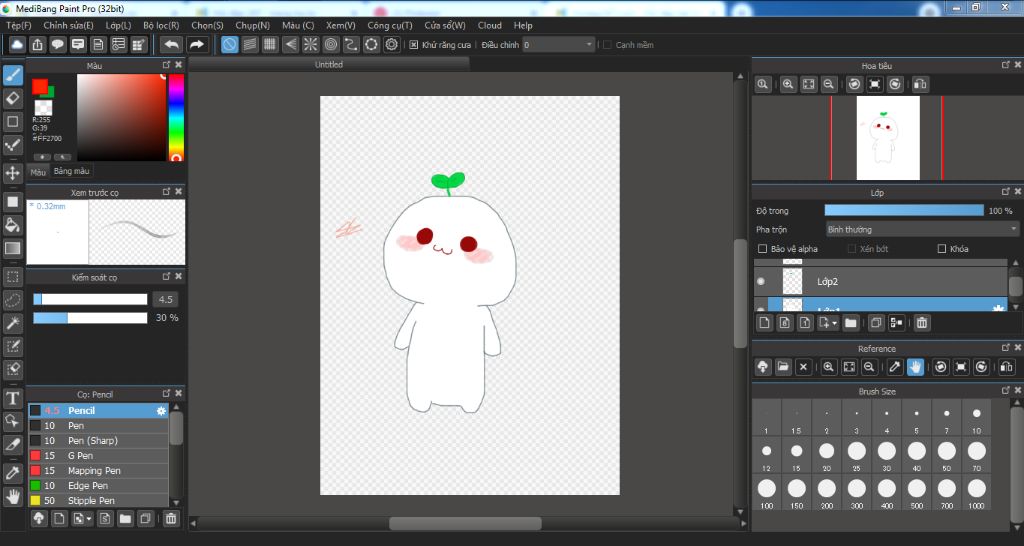Select the Gradient tool
The width and height of the screenshot is (1024, 546).
pos(12,248)
